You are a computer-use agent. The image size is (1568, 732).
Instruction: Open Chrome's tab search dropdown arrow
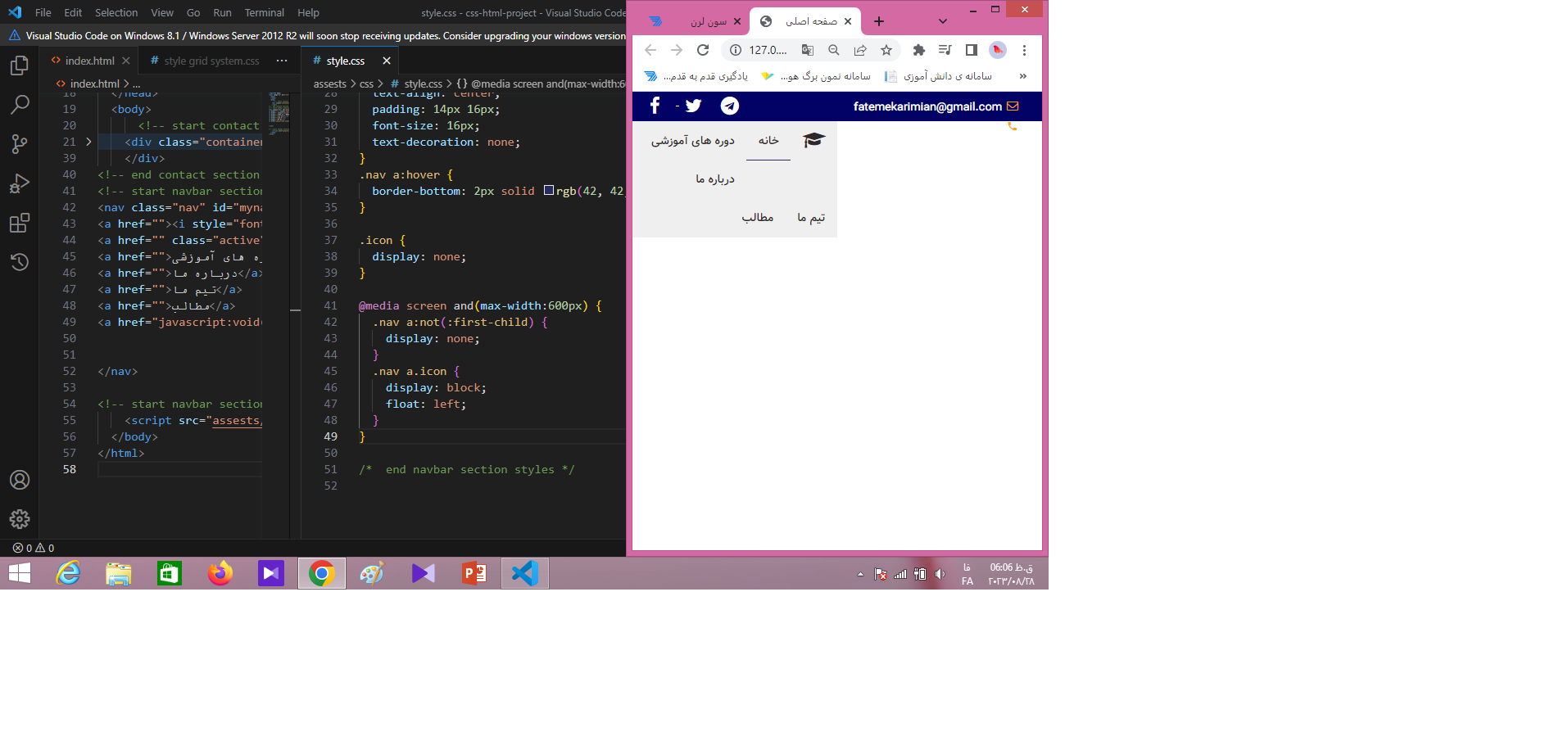(x=943, y=21)
